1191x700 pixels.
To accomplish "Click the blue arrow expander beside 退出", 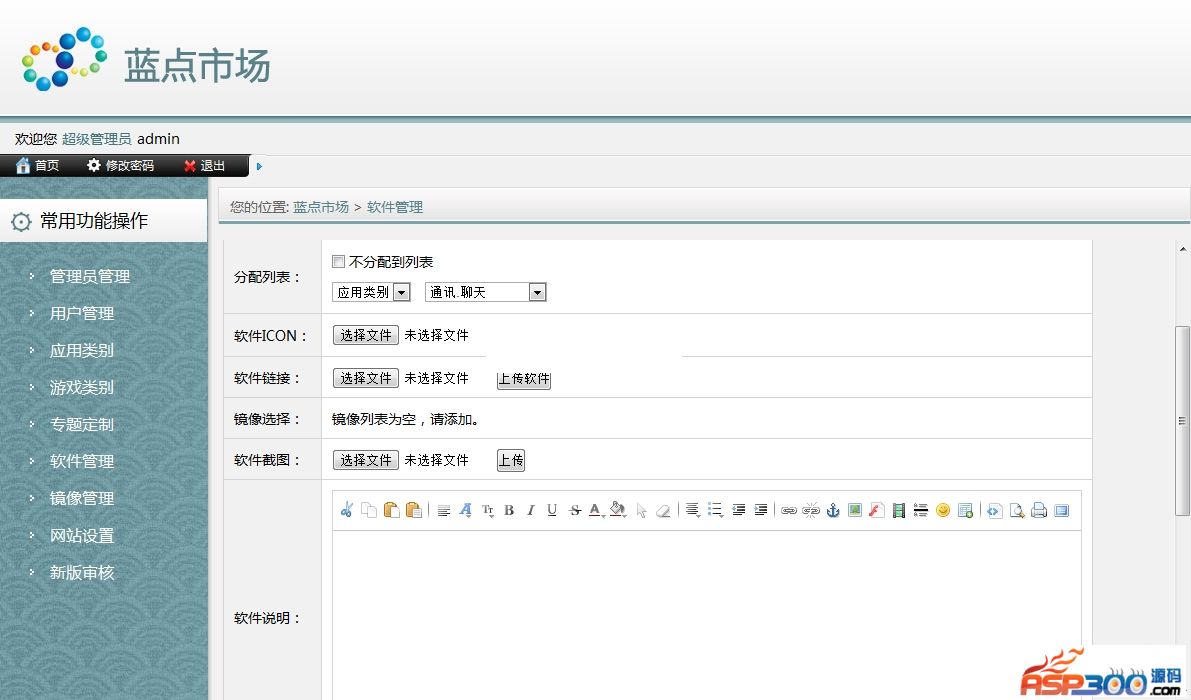I will (x=259, y=166).
